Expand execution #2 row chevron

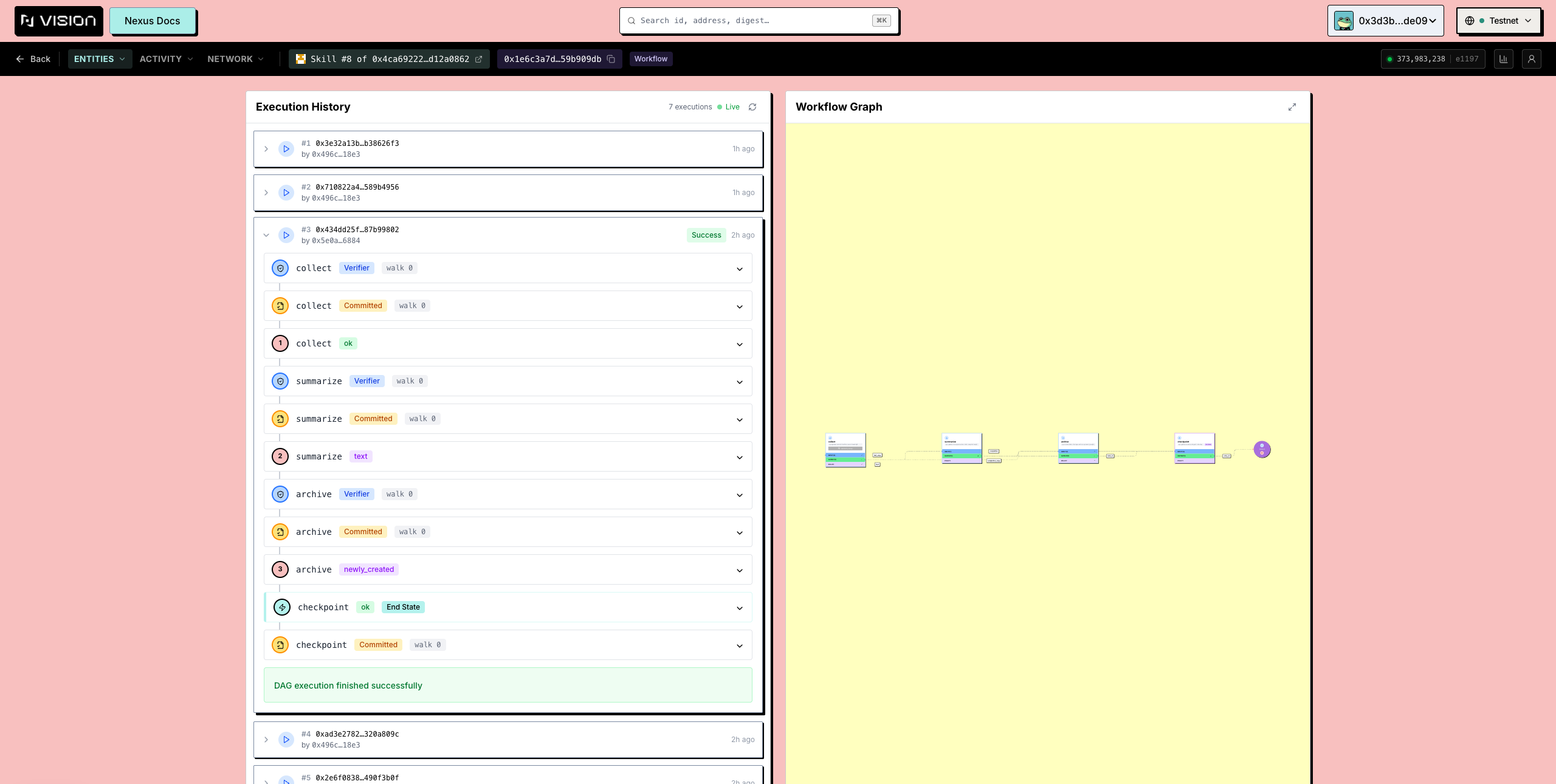point(266,193)
